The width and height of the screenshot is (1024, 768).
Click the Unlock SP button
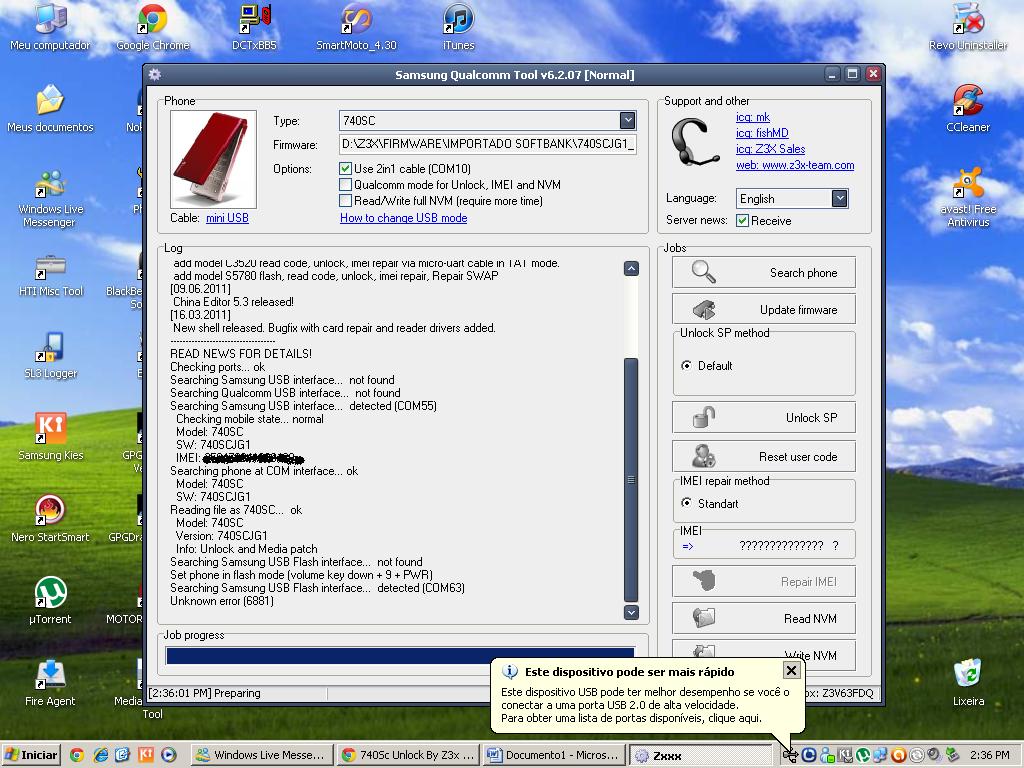click(763, 417)
